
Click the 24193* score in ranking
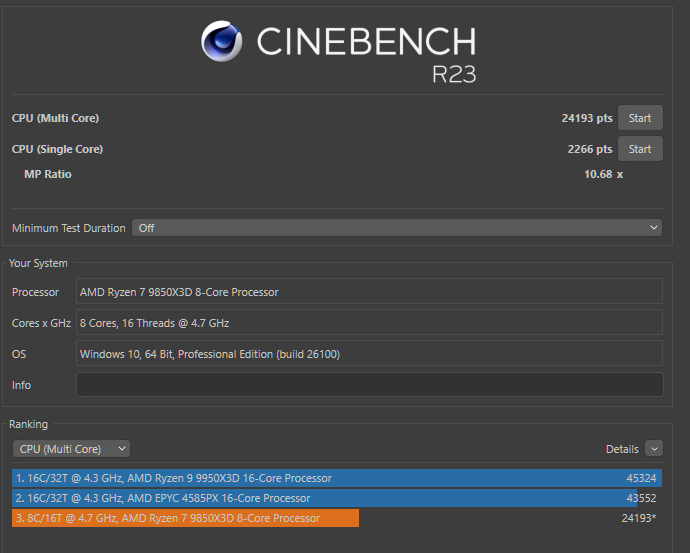(639, 518)
